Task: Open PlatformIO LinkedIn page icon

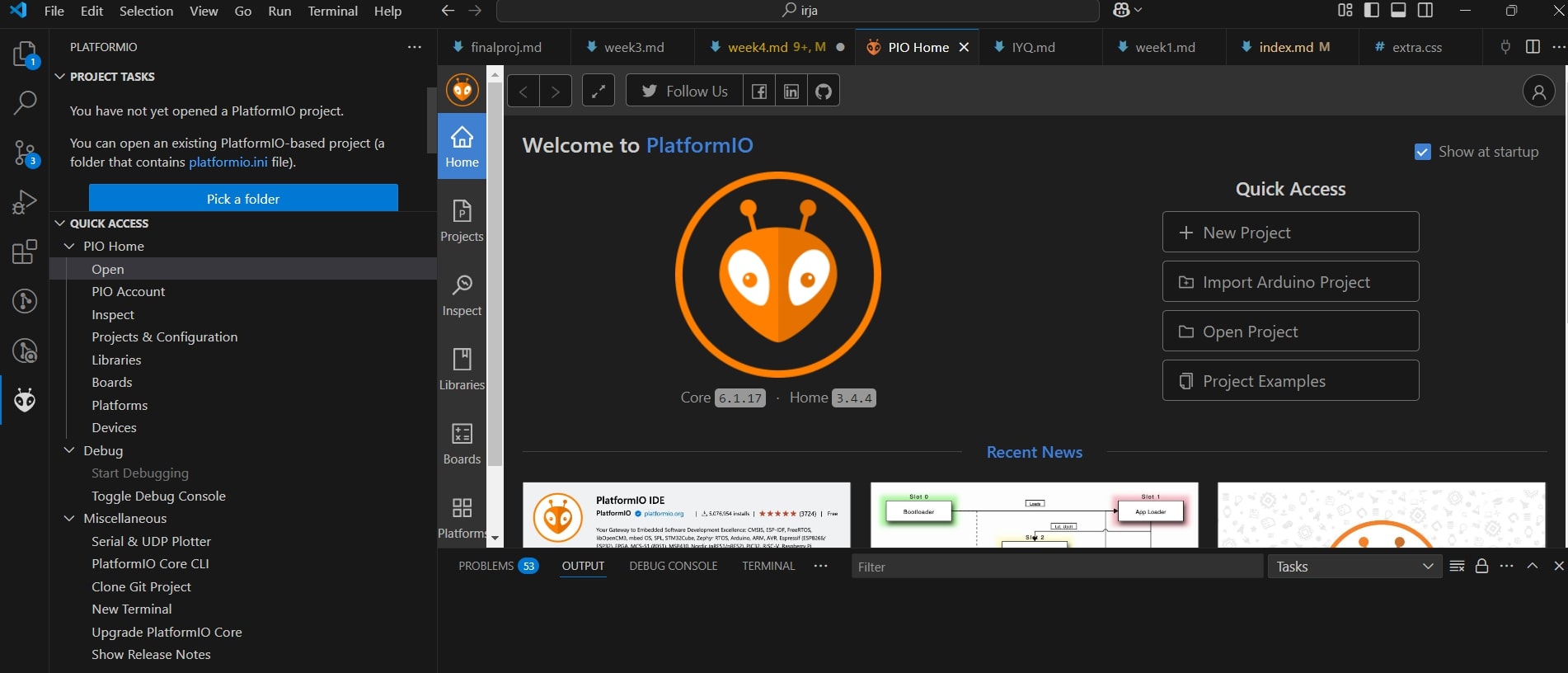Action: point(791,91)
